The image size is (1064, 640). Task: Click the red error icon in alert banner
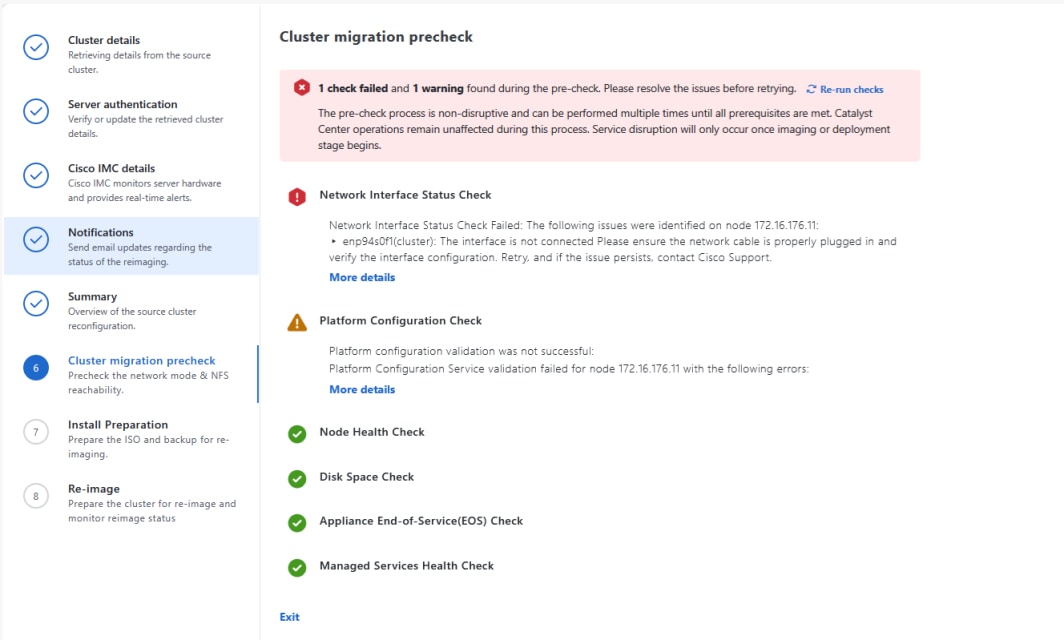[x=302, y=88]
